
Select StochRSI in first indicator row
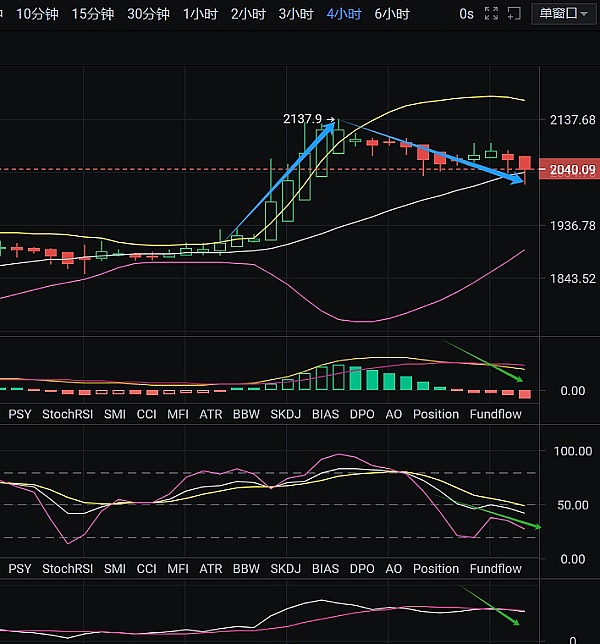[69, 414]
